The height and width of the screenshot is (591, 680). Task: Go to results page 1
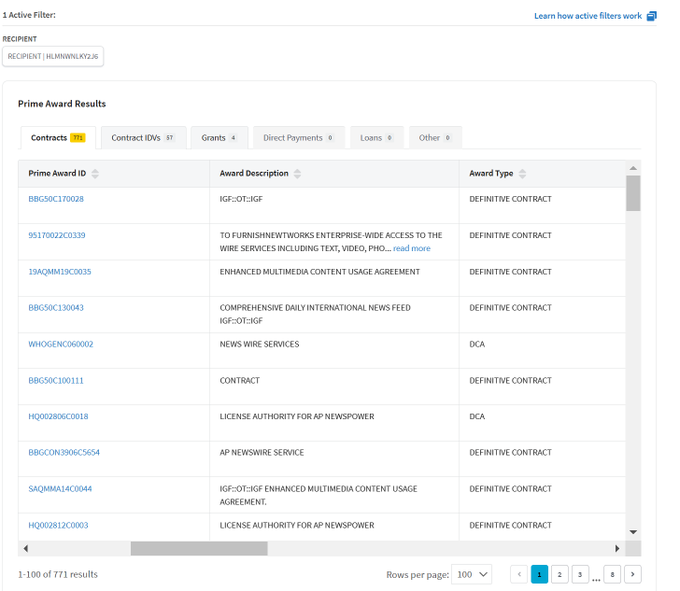[539, 574]
